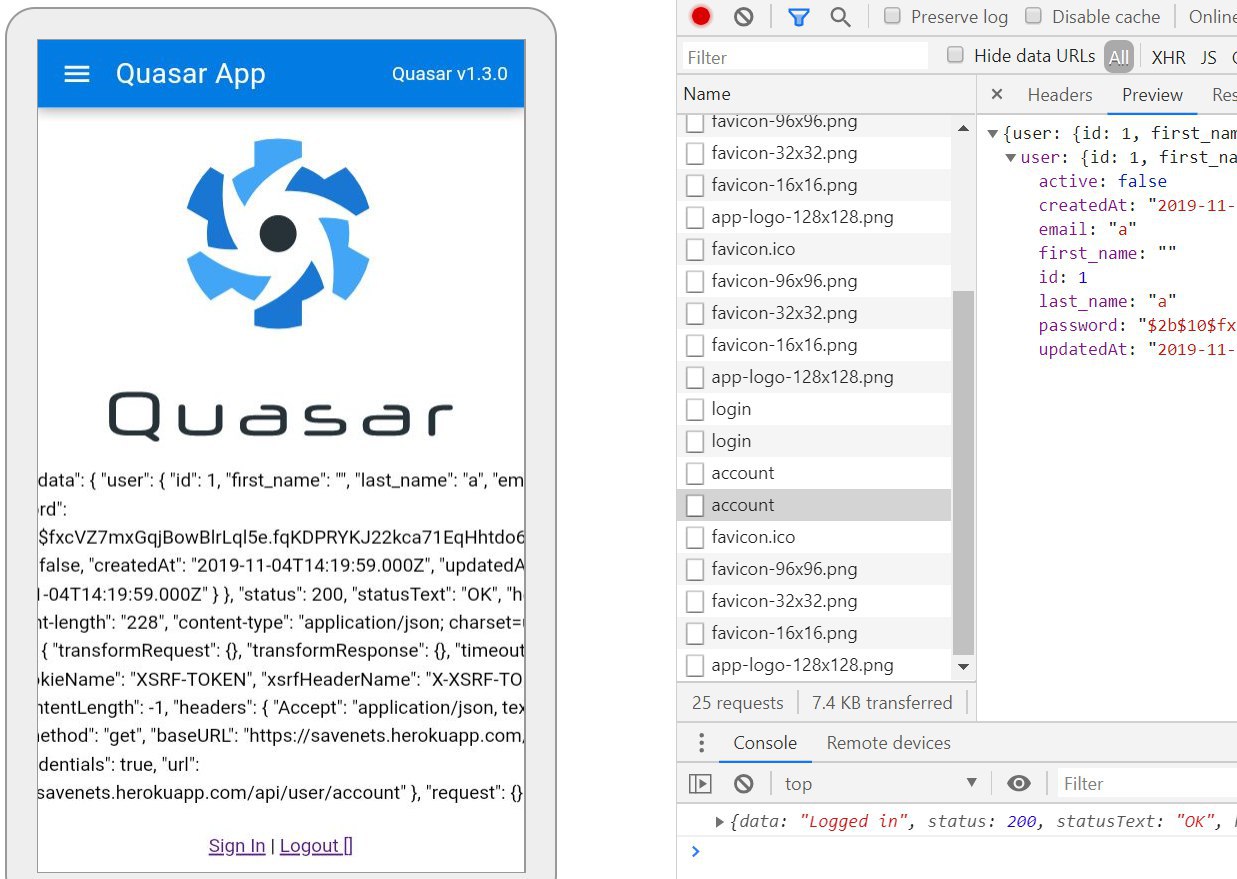
Task: Create a live expression with the eye icon
Action: [x=1018, y=784]
